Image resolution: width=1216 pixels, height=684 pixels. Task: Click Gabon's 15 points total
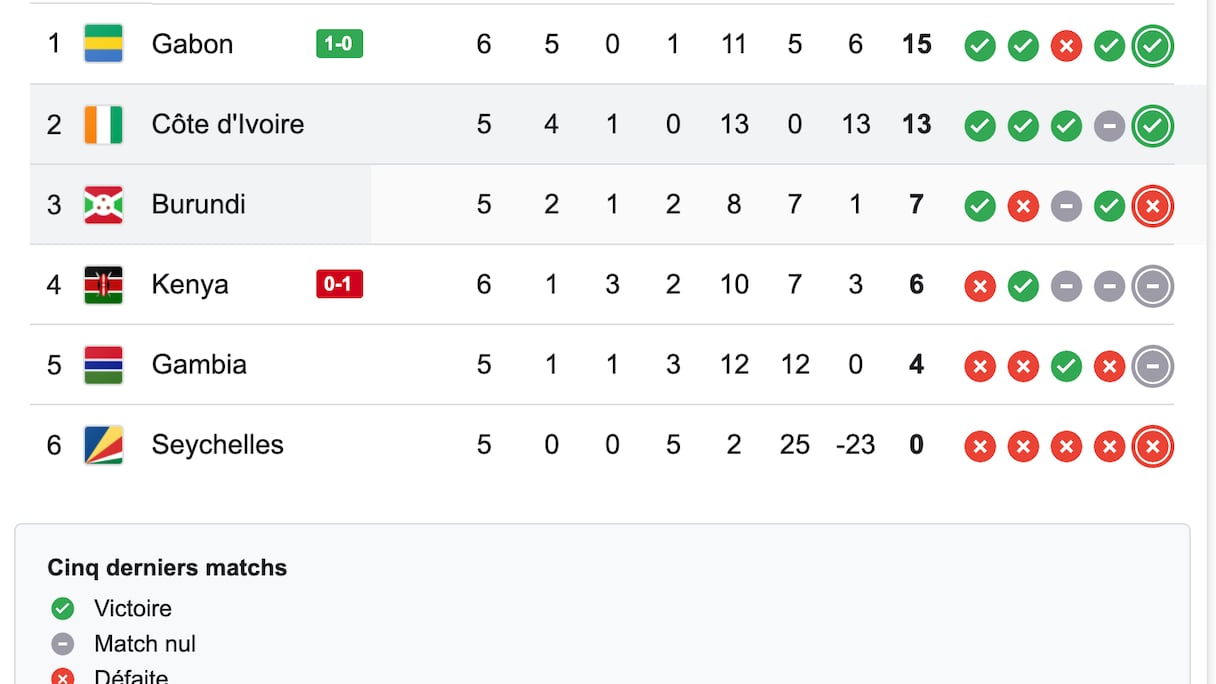916,44
